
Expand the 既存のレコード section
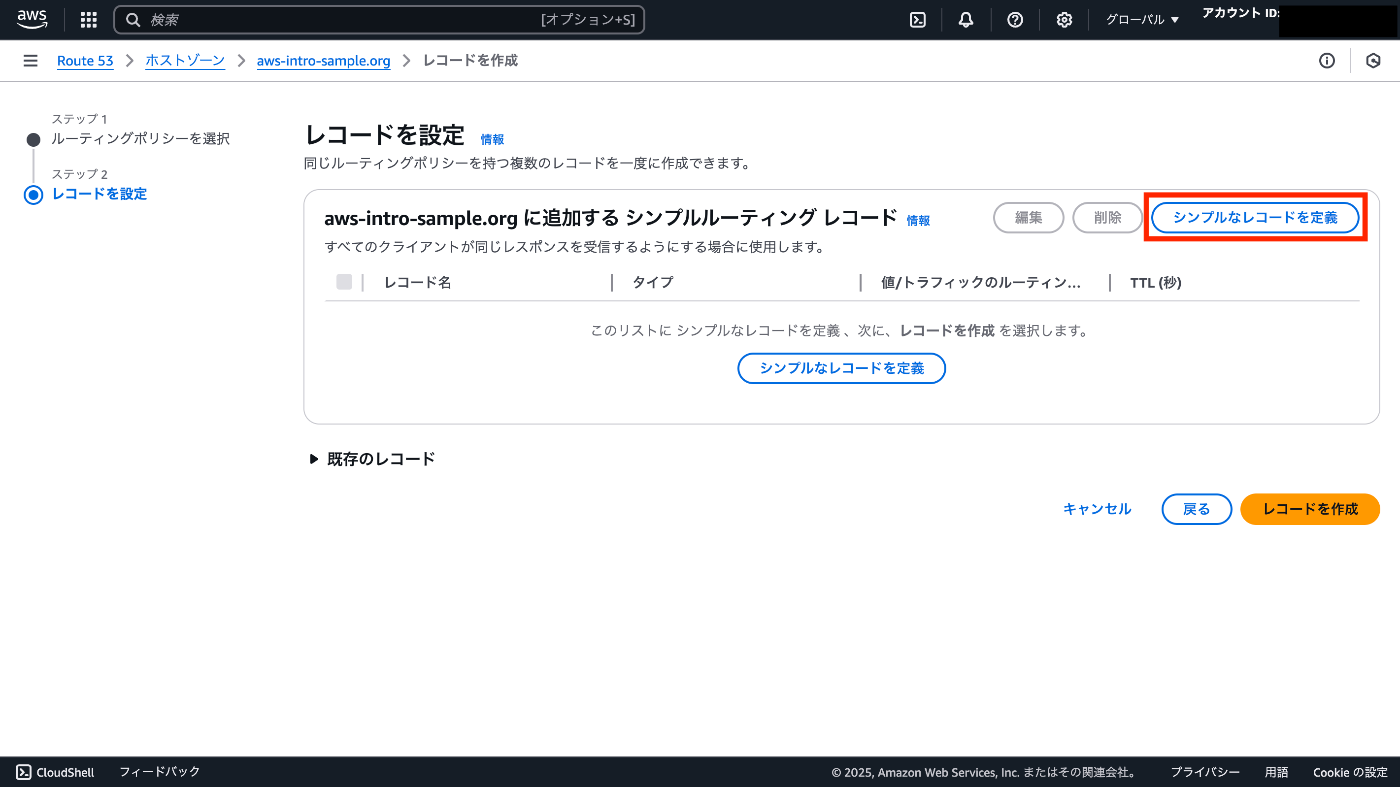pyautogui.click(x=372, y=459)
